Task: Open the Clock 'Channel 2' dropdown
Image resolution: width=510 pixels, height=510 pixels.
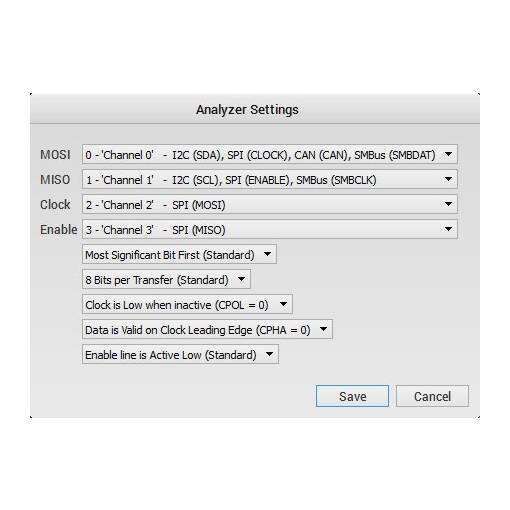Action: pyautogui.click(x=270, y=204)
